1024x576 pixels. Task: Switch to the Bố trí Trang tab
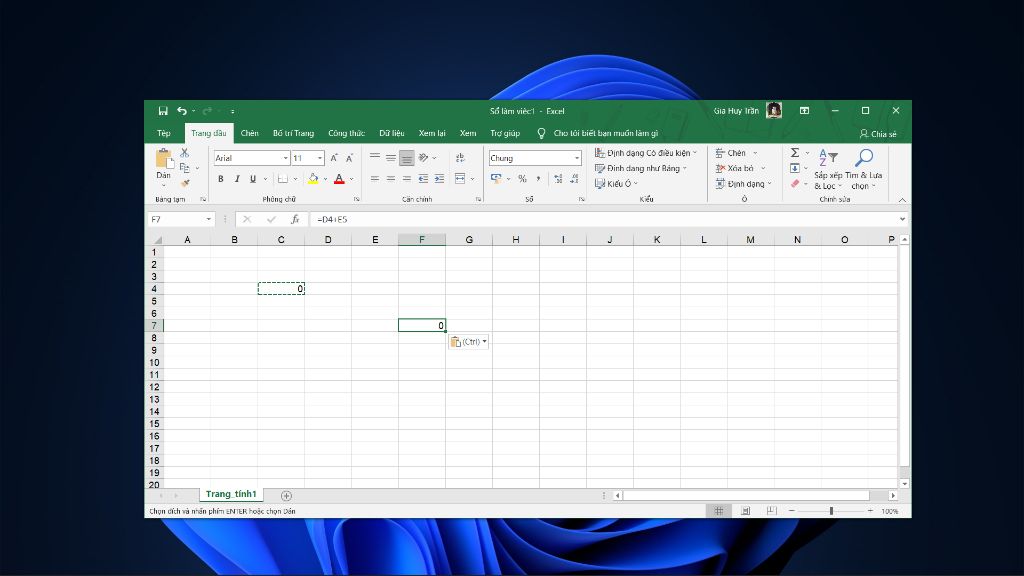pos(293,133)
